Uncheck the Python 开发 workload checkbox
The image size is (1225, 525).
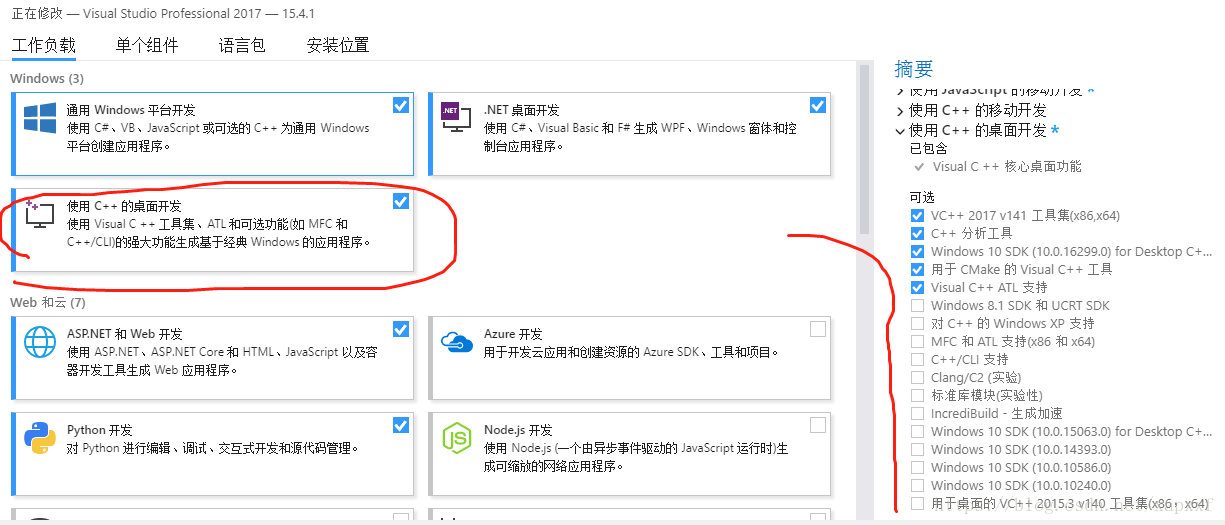[x=401, y=425]
